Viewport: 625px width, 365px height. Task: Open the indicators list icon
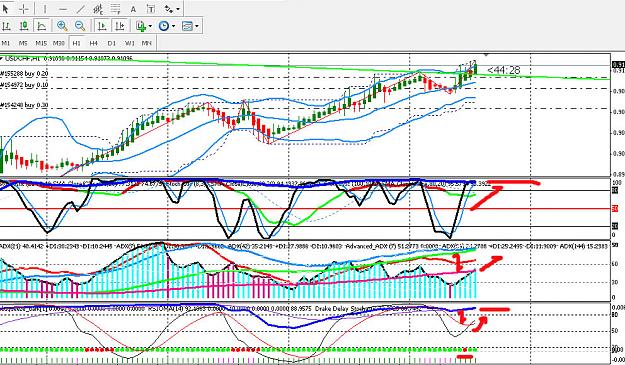(x=141, y=26)
